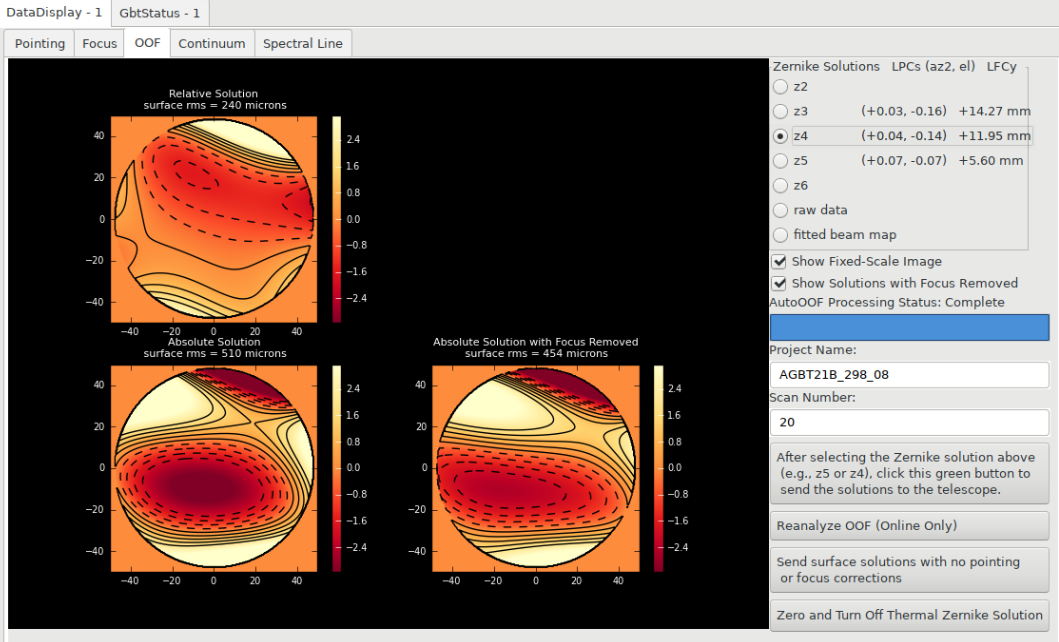Open the Spectral Line tab
Image resolution: width=1059 pixels, height=642 pixels.
click(303, 43)
